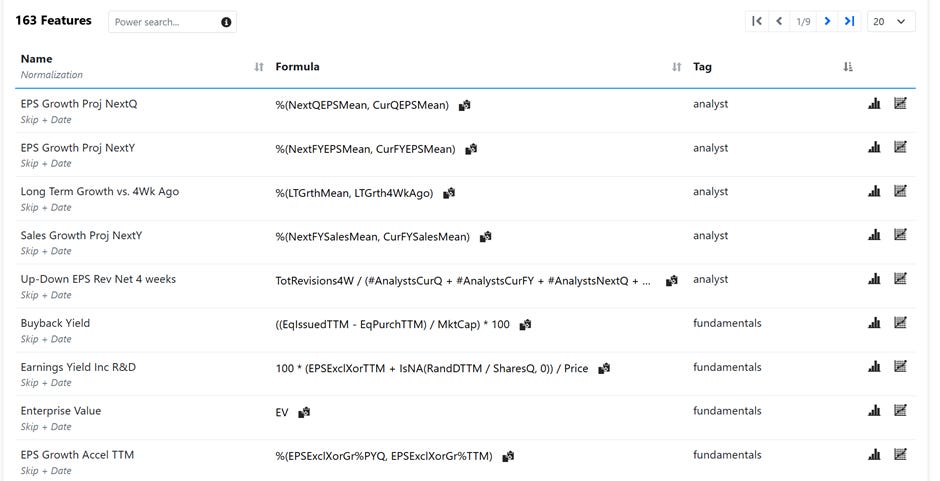Open line chart for Buyback Yield
This screenshot has width=940, height=481.
(x=900, y=323)
